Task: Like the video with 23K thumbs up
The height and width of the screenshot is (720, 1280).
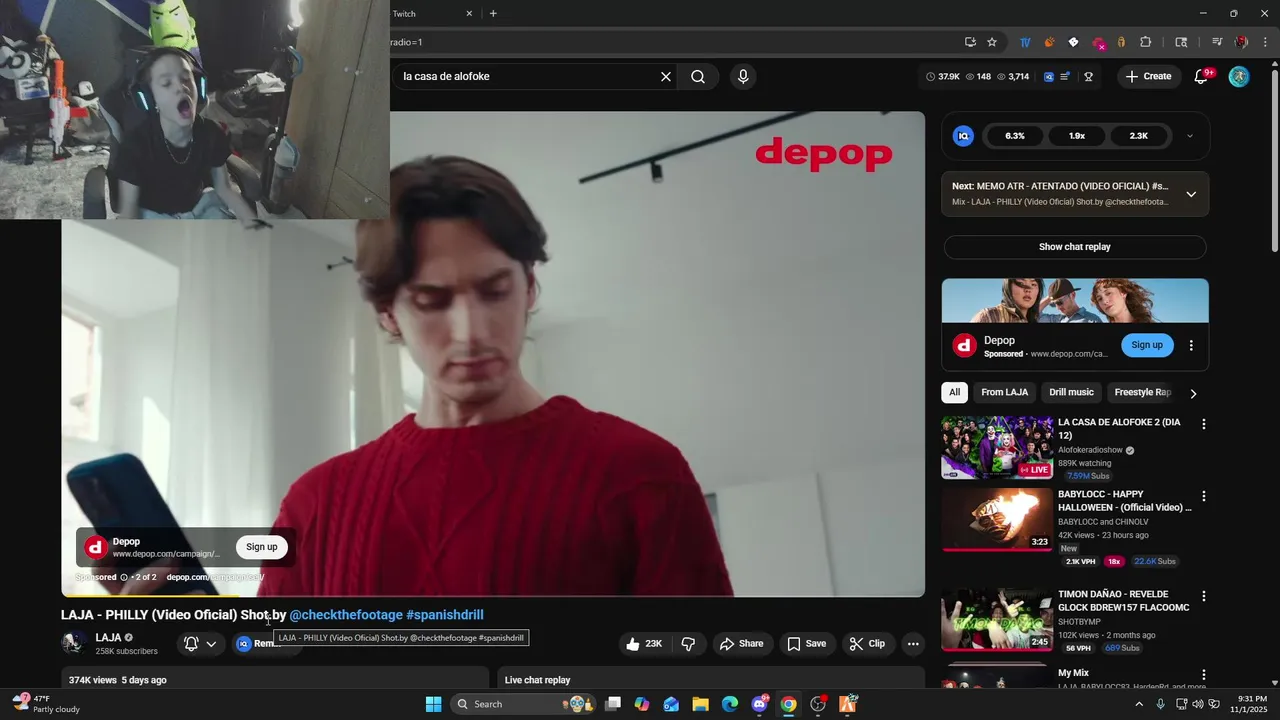Action: 643,644
